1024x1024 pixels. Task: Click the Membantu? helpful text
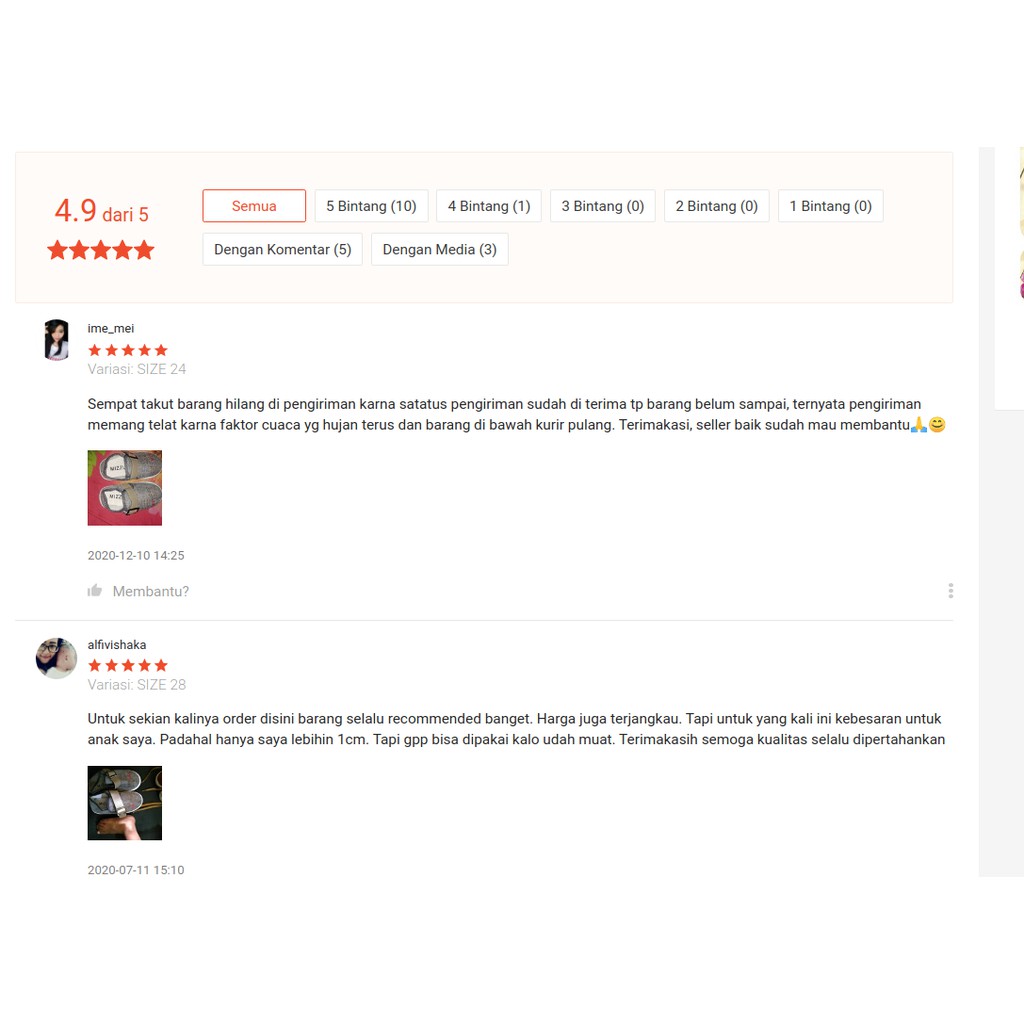(151, 591)
